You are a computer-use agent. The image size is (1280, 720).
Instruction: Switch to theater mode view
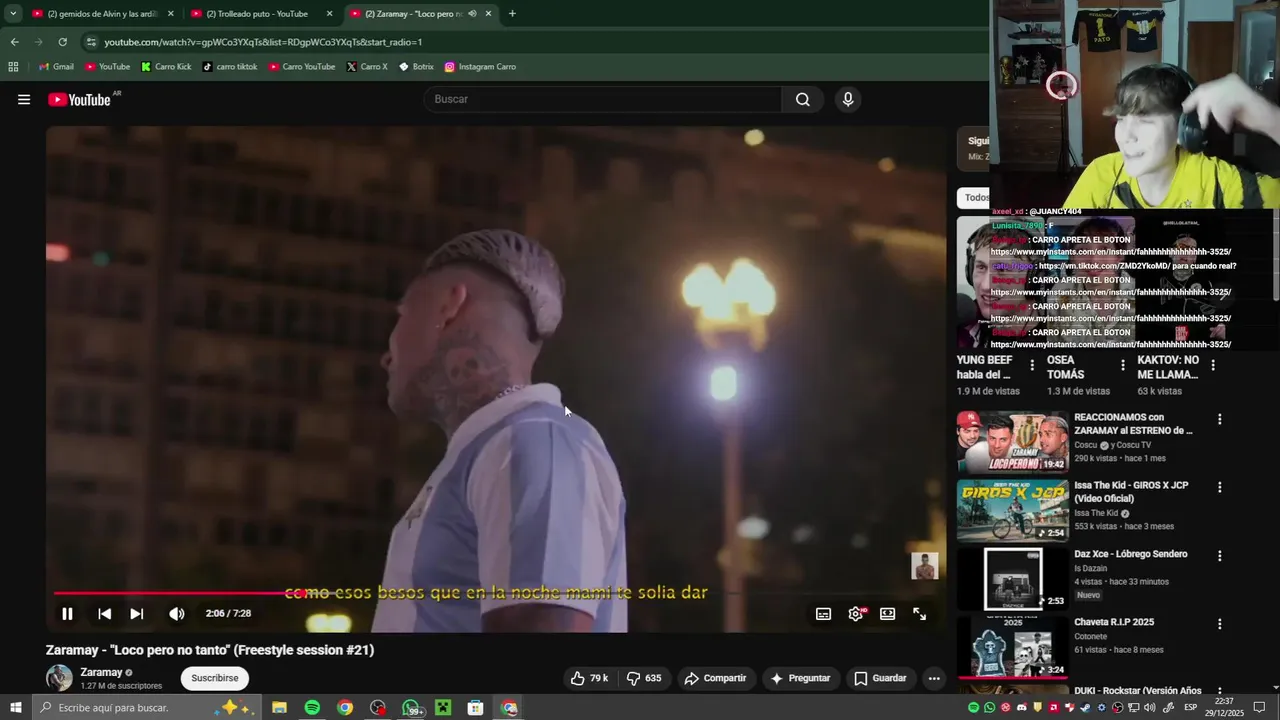888,614
